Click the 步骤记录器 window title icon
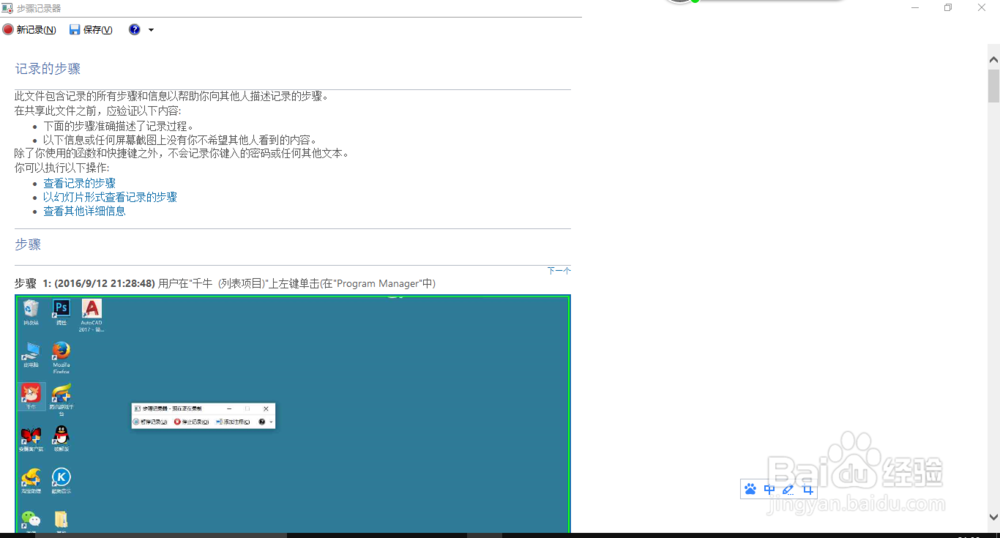 click(x=7, y=8)
